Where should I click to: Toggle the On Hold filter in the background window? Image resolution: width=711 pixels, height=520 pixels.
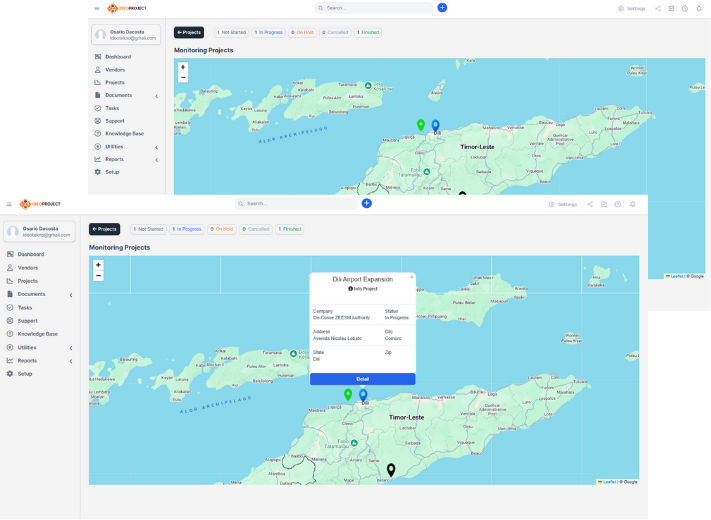pos(304,32)
